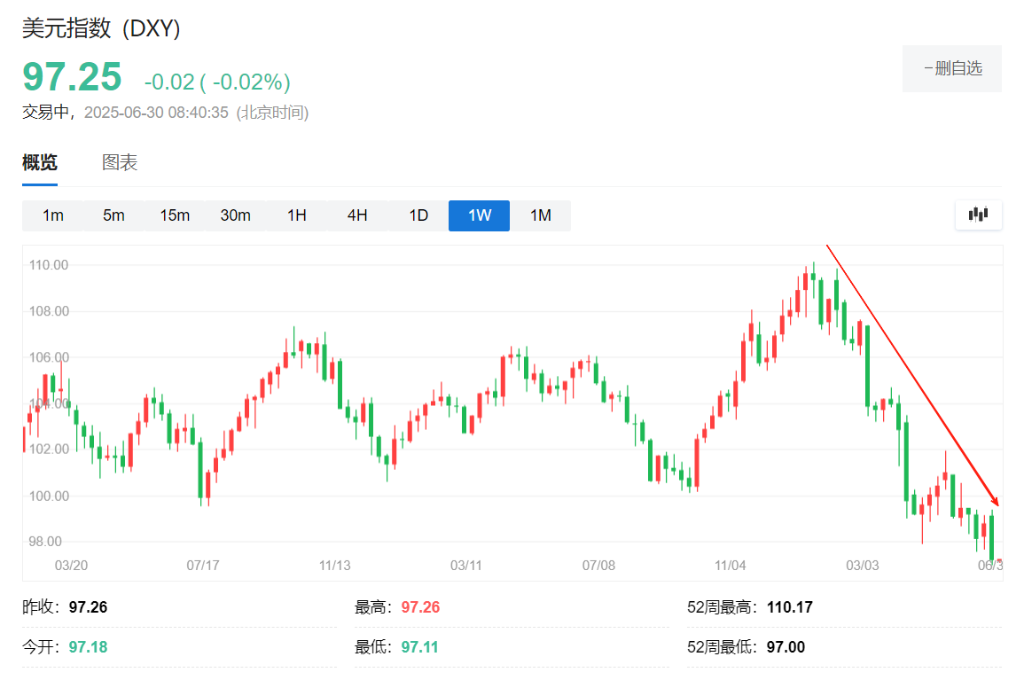
Task: Switch to the 1D daily chart
Action: pos(418,214)
